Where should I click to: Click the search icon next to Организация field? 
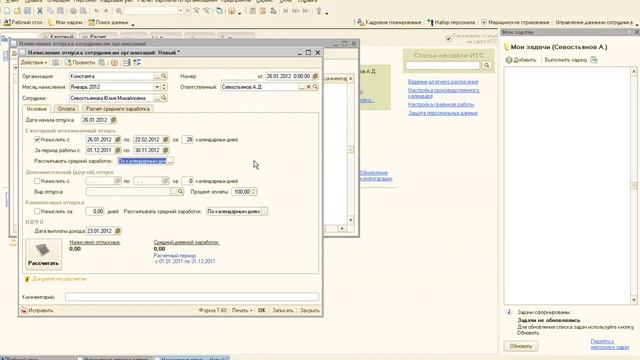coord(164,76)
